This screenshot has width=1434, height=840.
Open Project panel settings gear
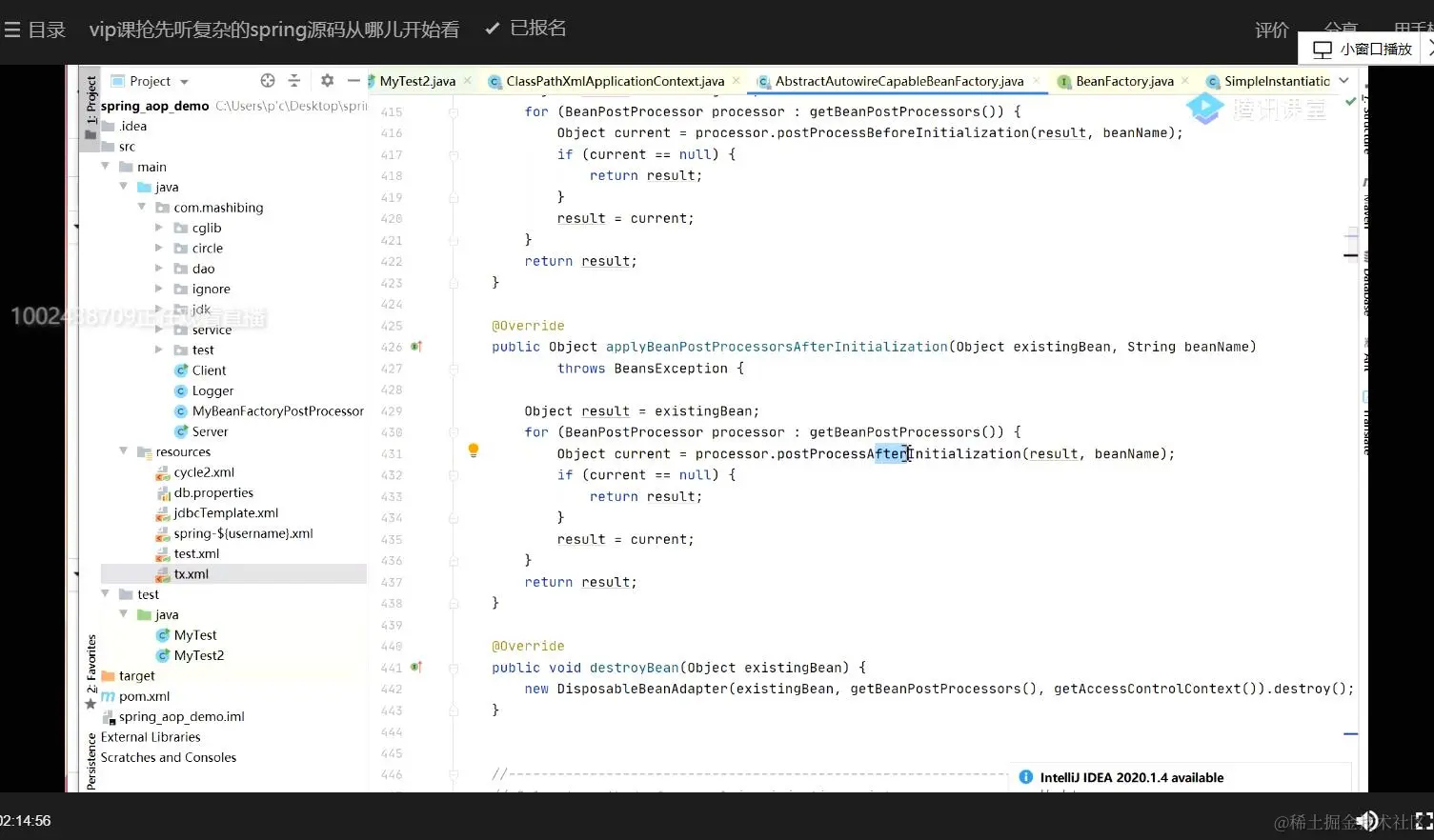[x=327, y=81]
